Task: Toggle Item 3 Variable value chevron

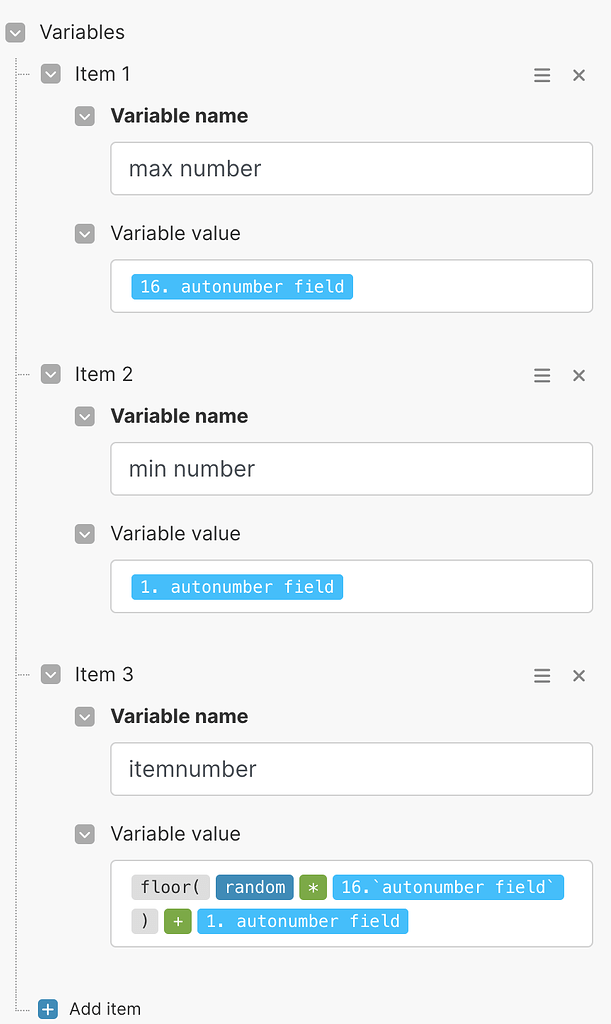Action: [85, 834]
